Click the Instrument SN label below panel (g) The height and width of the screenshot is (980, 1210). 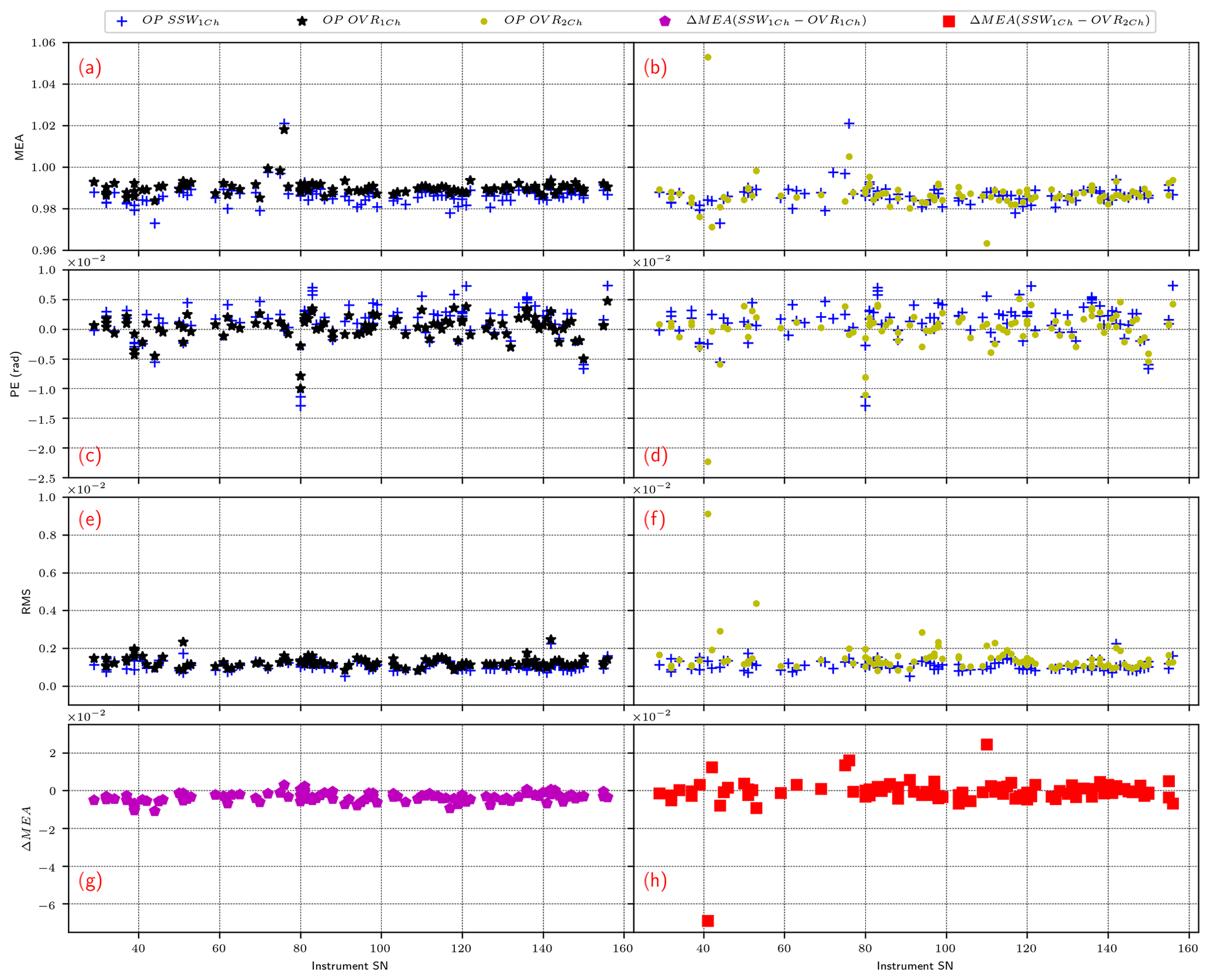pyautogui.click(x=349, y=966)
